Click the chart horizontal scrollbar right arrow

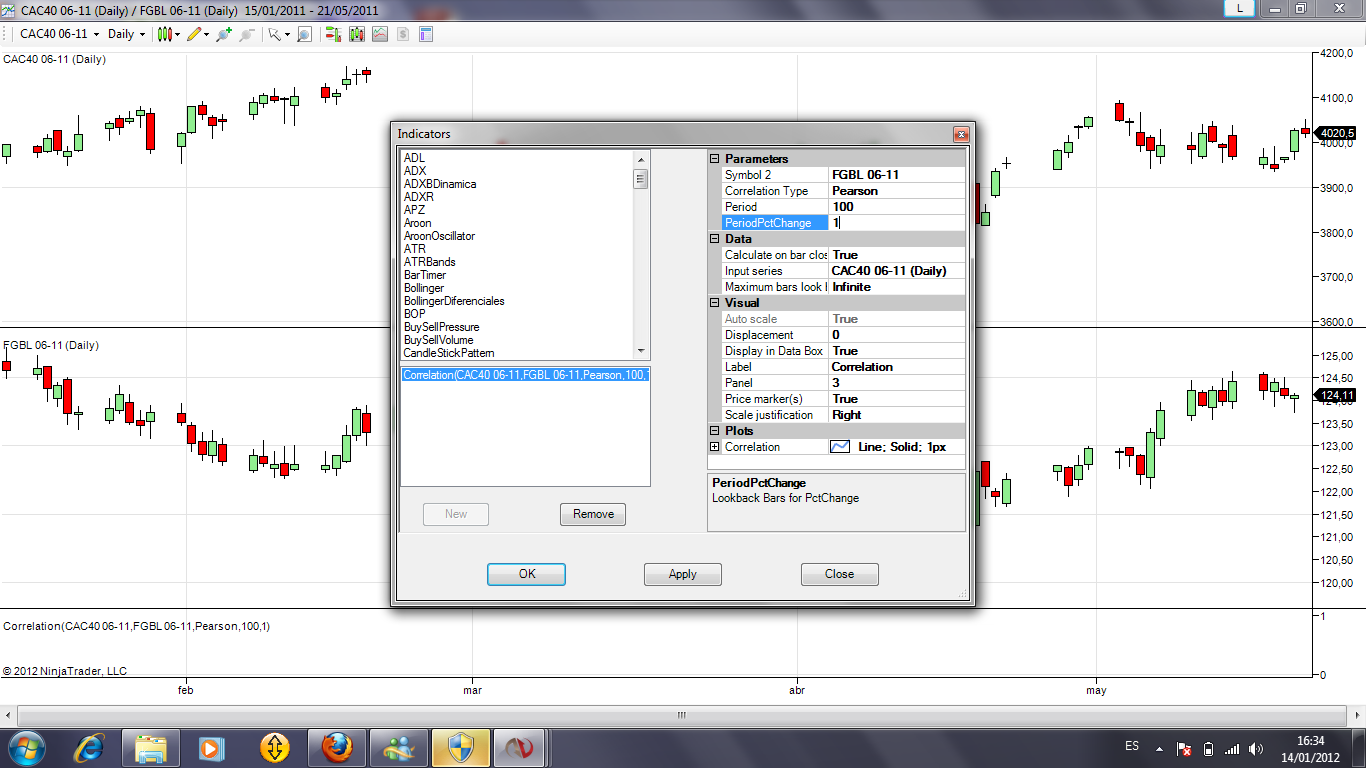[x=1355, y=715]
